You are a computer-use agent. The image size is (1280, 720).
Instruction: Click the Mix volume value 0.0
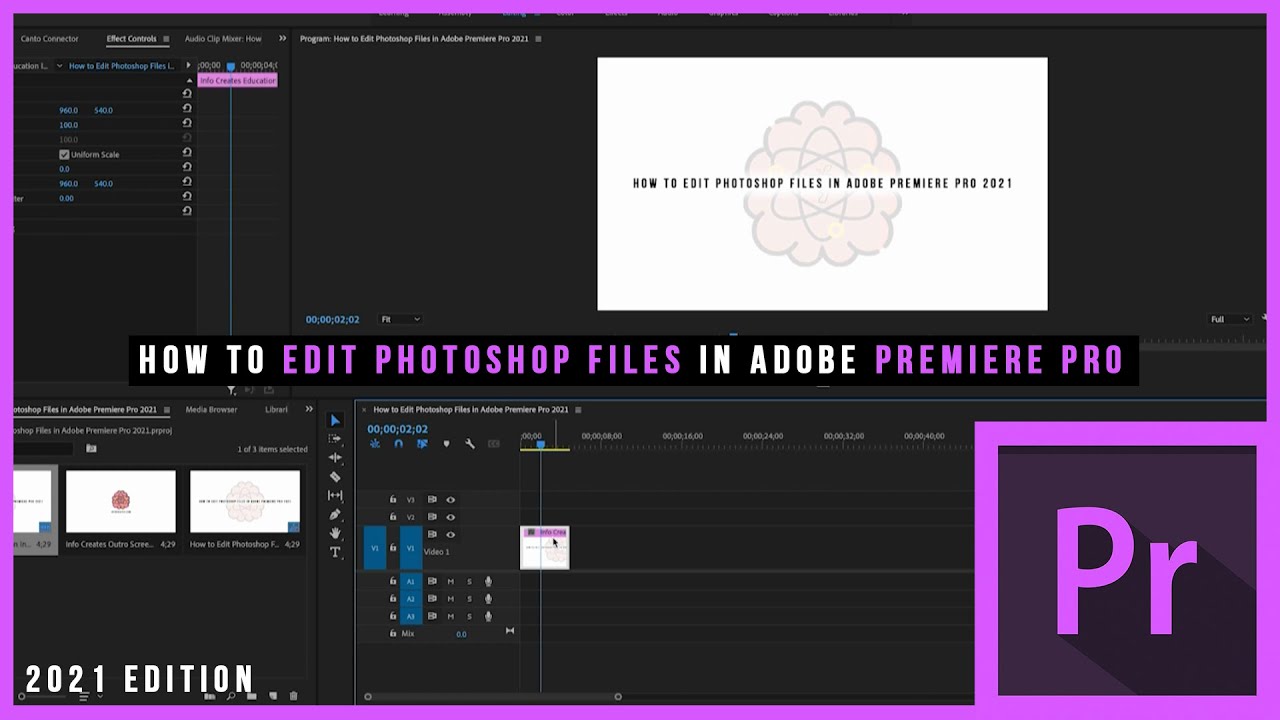pyautogui.click(x=461, y=634)
